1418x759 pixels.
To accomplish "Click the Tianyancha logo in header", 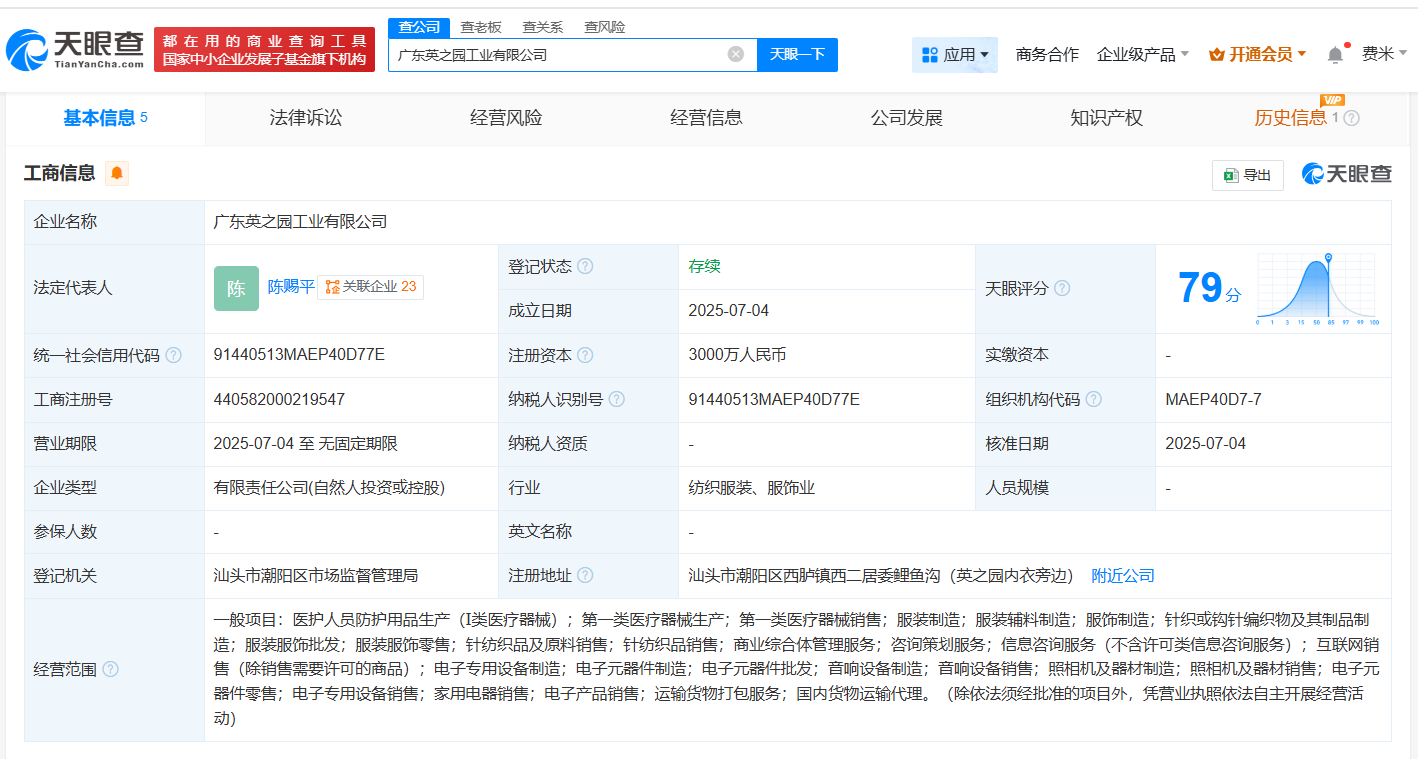I will pyautogui.click(x=75, y=48).
